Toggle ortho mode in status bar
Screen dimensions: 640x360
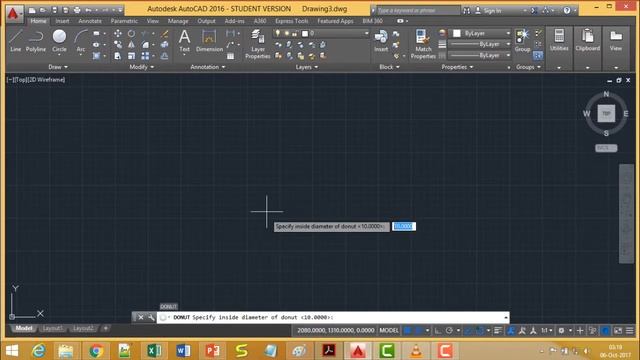(438, 330)
